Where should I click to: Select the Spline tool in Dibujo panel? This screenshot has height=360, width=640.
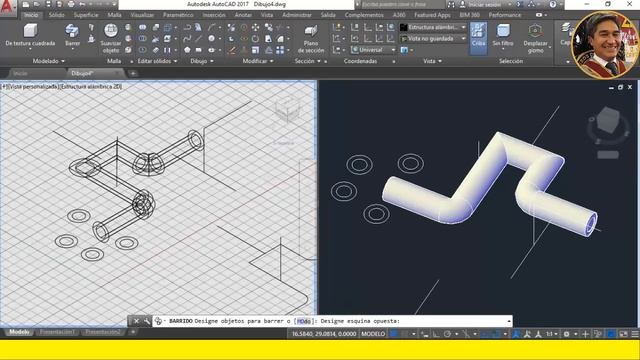(187, 39)
